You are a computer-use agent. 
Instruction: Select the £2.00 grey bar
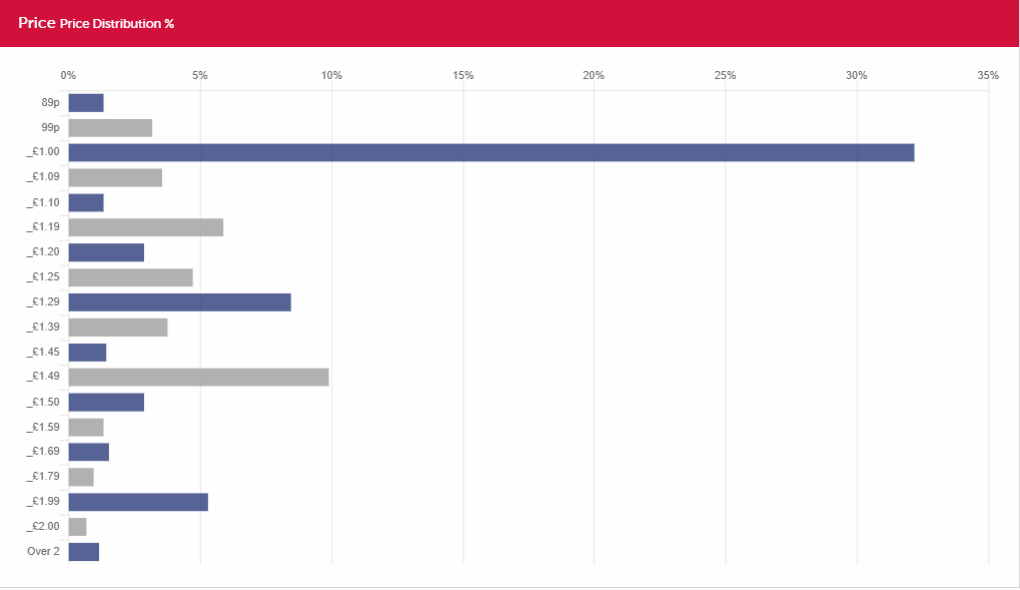(77, 526)
